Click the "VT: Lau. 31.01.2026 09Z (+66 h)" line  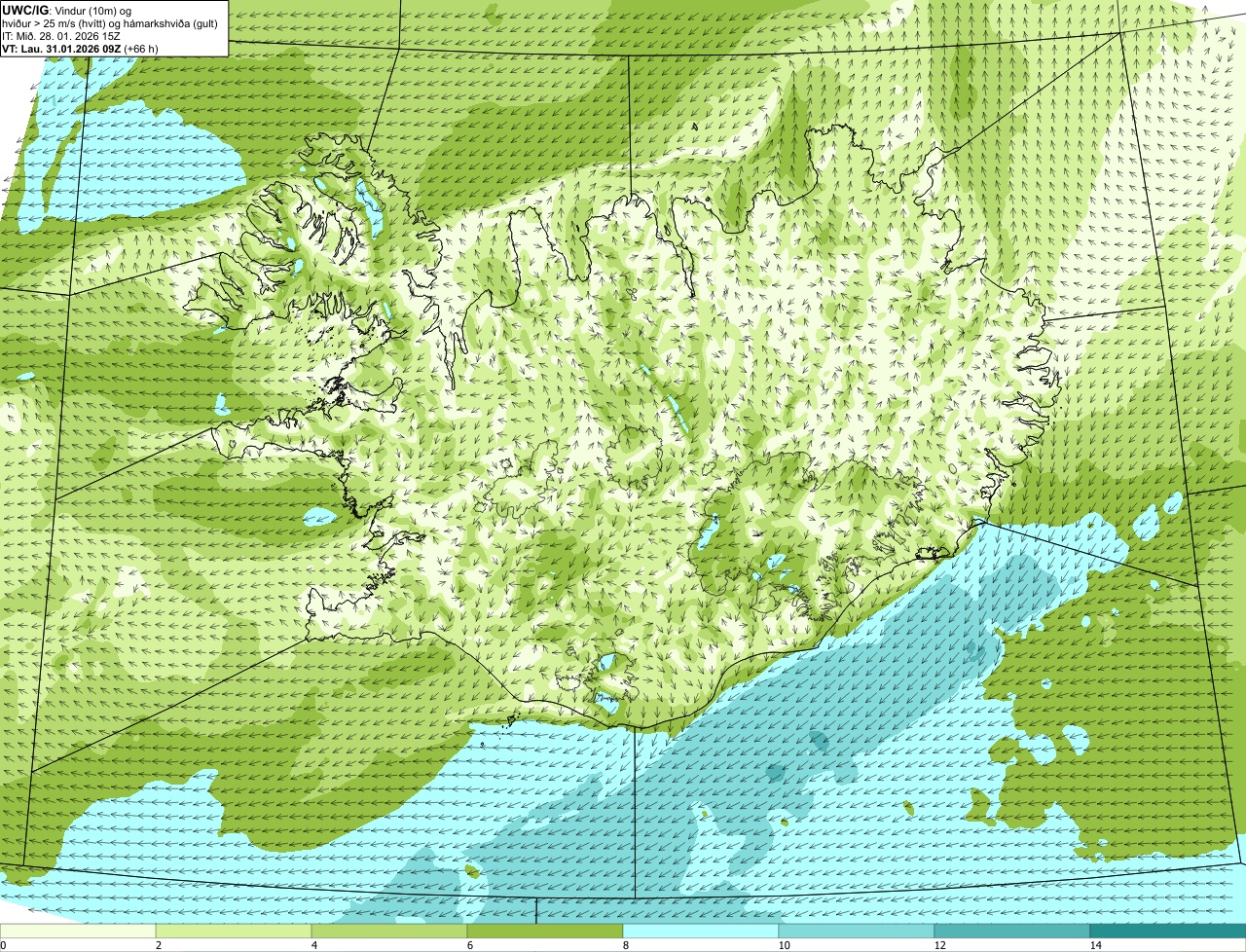81,48
